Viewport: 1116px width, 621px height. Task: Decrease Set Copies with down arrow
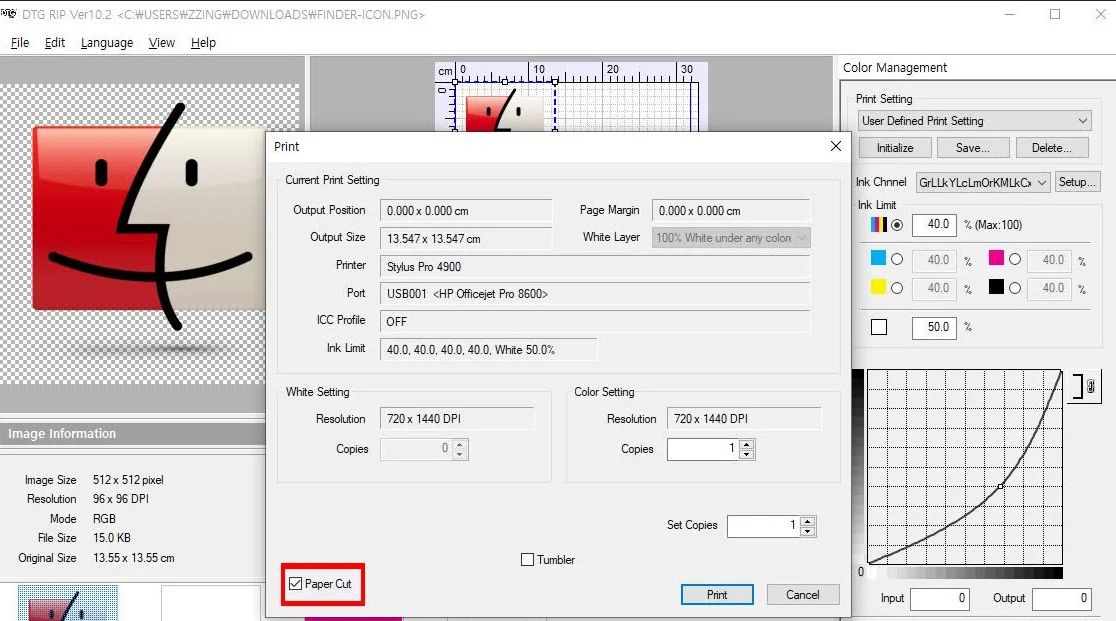pyautogui.click(x=807, y=531)
